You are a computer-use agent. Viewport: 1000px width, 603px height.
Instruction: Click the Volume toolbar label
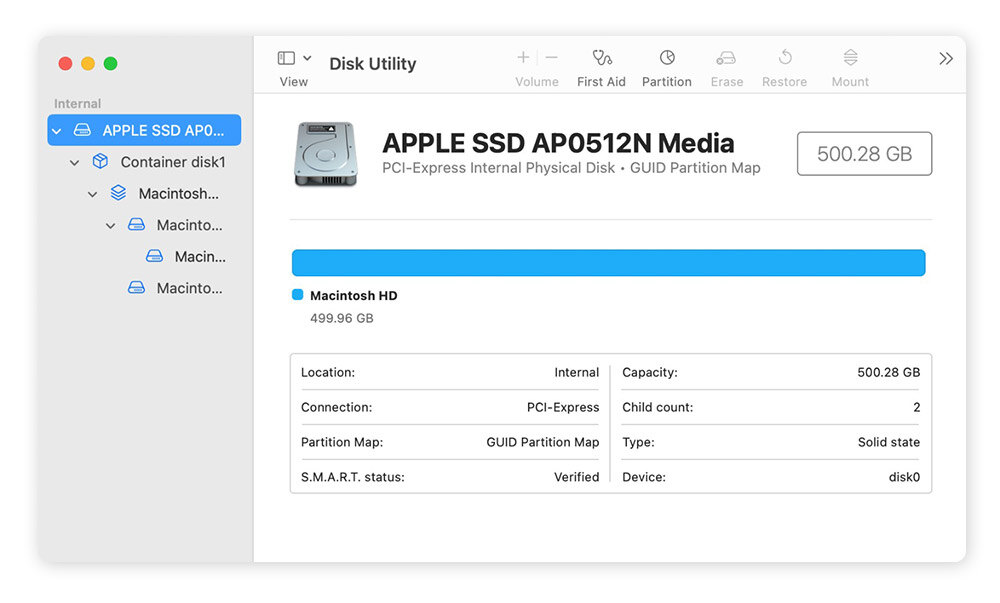pyautogui.click(x=537, y=82)
